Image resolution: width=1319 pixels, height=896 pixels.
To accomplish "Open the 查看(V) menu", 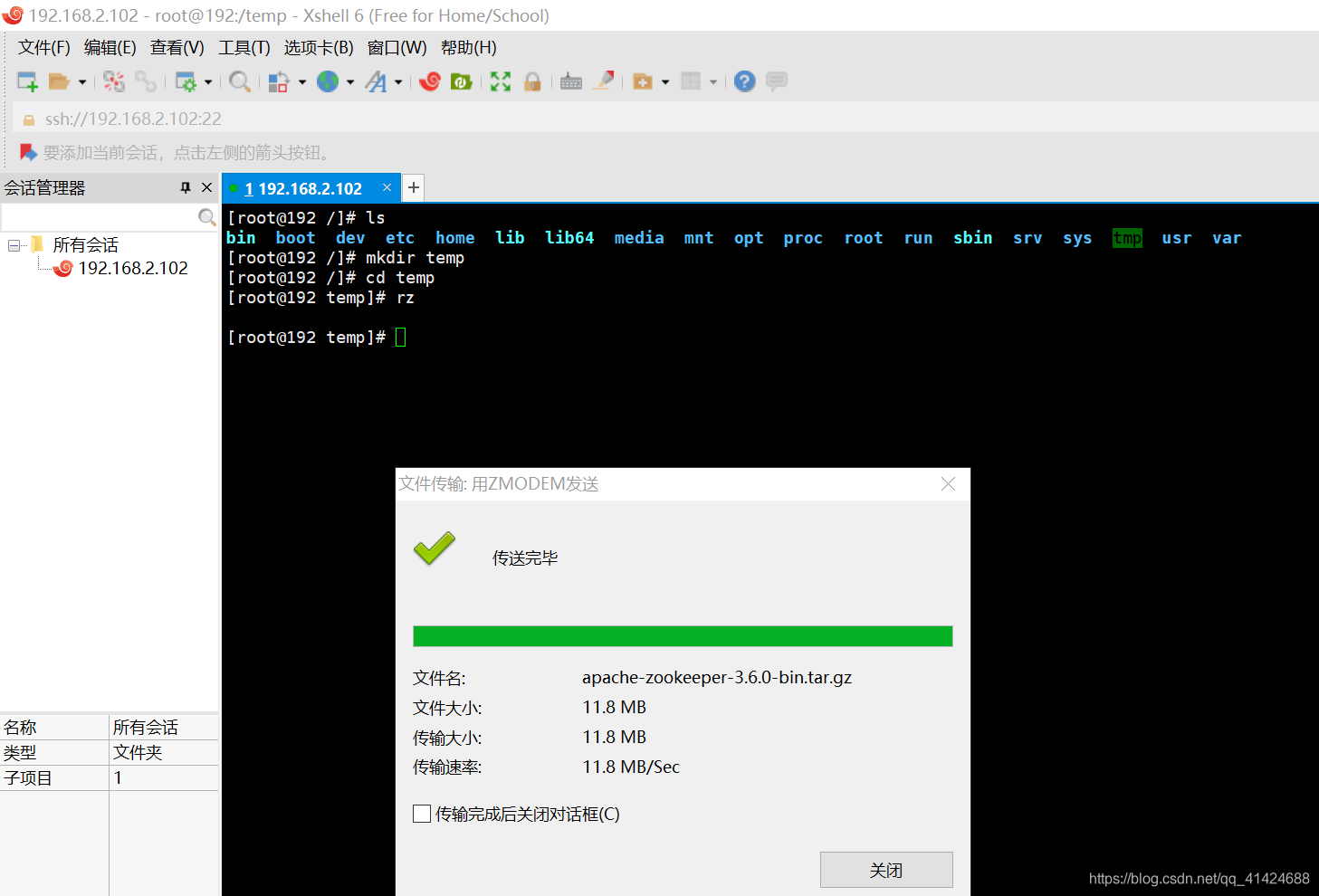I will click(x=177, y=48).
